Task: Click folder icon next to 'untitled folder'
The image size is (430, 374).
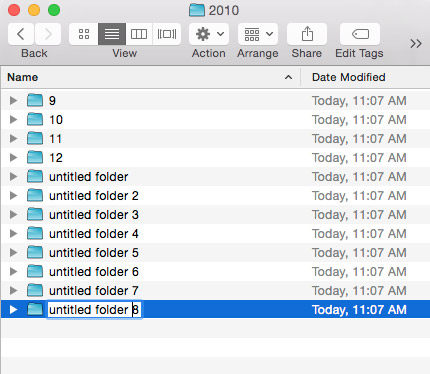Action: (35, 176)
